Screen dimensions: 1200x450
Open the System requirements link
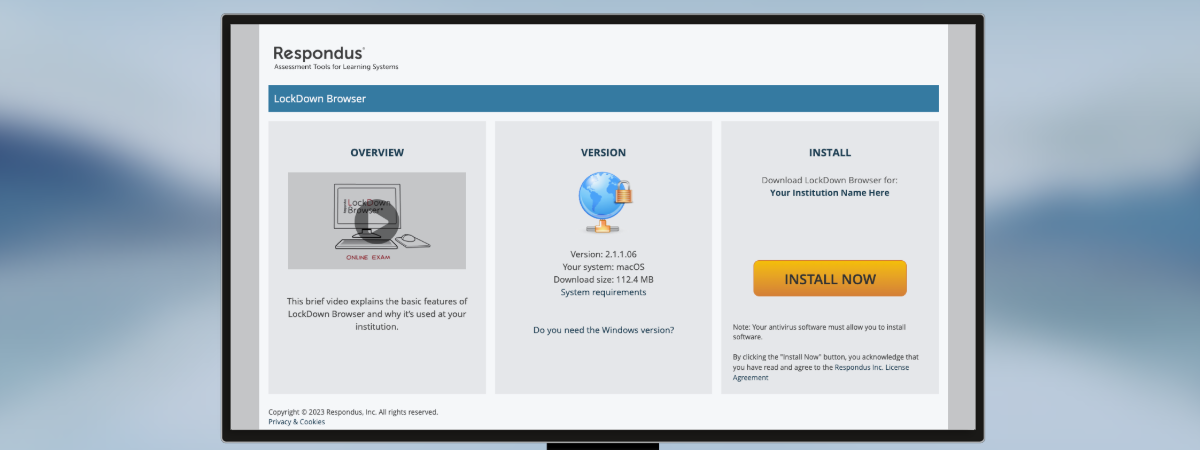click(x=603, y=292)
